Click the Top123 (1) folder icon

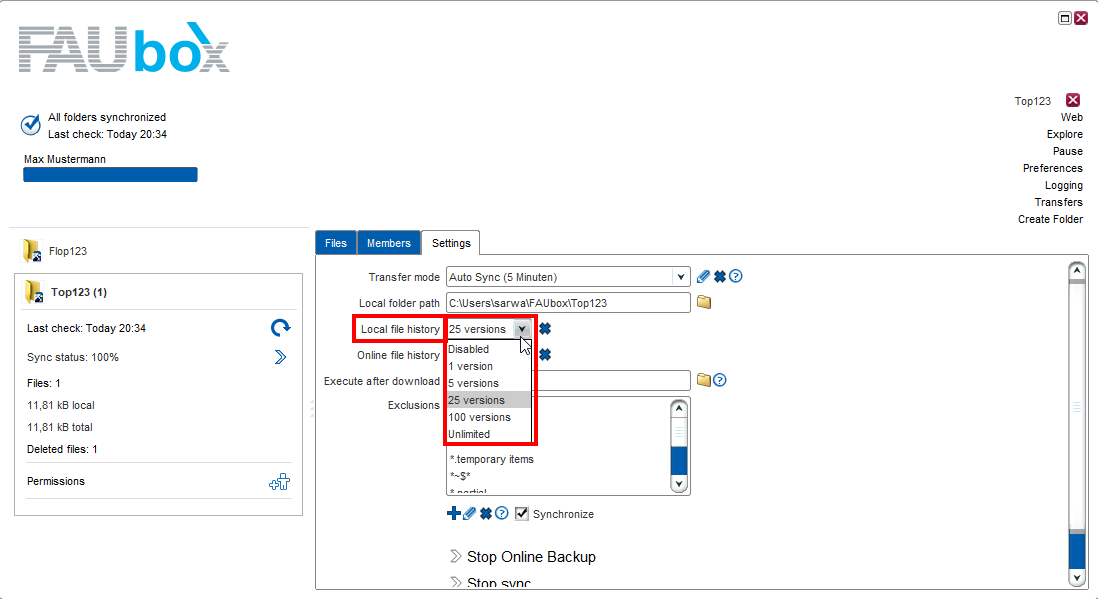click(34, 291)
